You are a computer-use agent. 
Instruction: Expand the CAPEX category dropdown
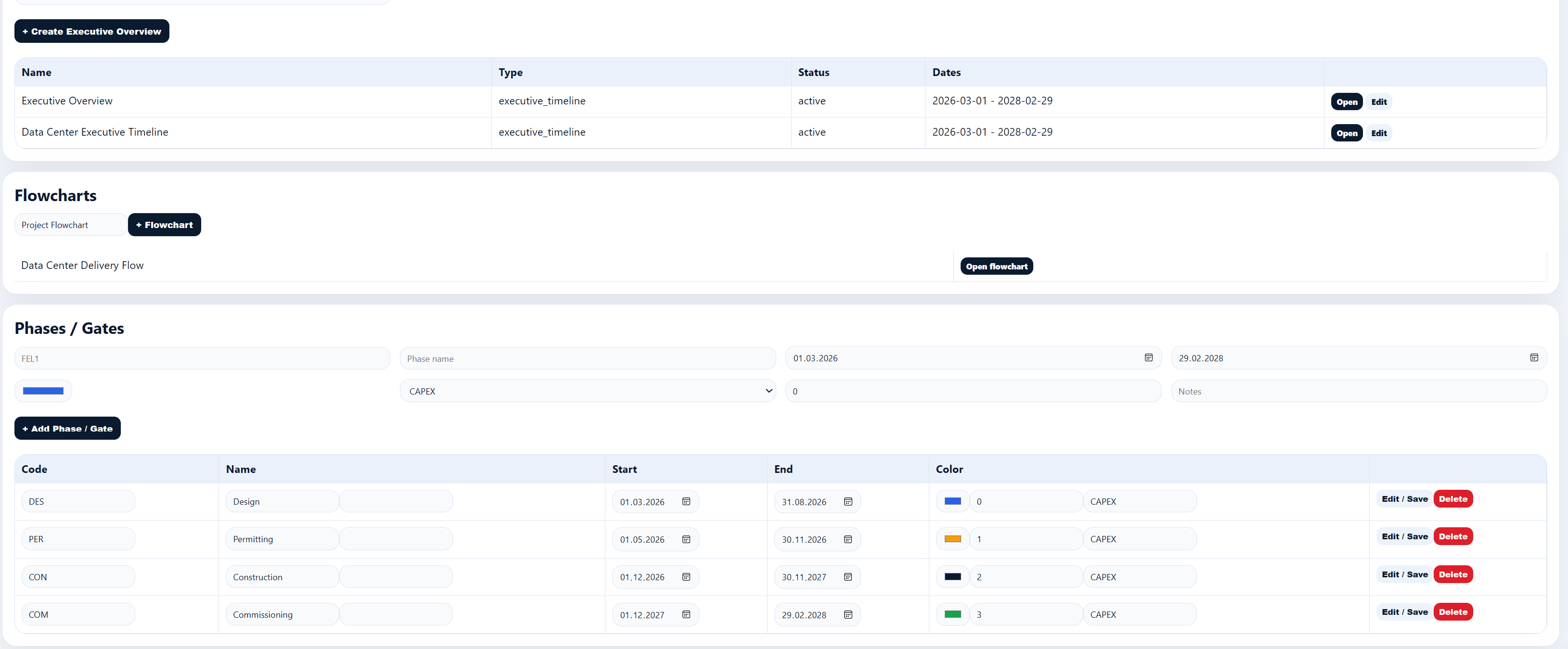pyautogui.click(x=587, y=391)
